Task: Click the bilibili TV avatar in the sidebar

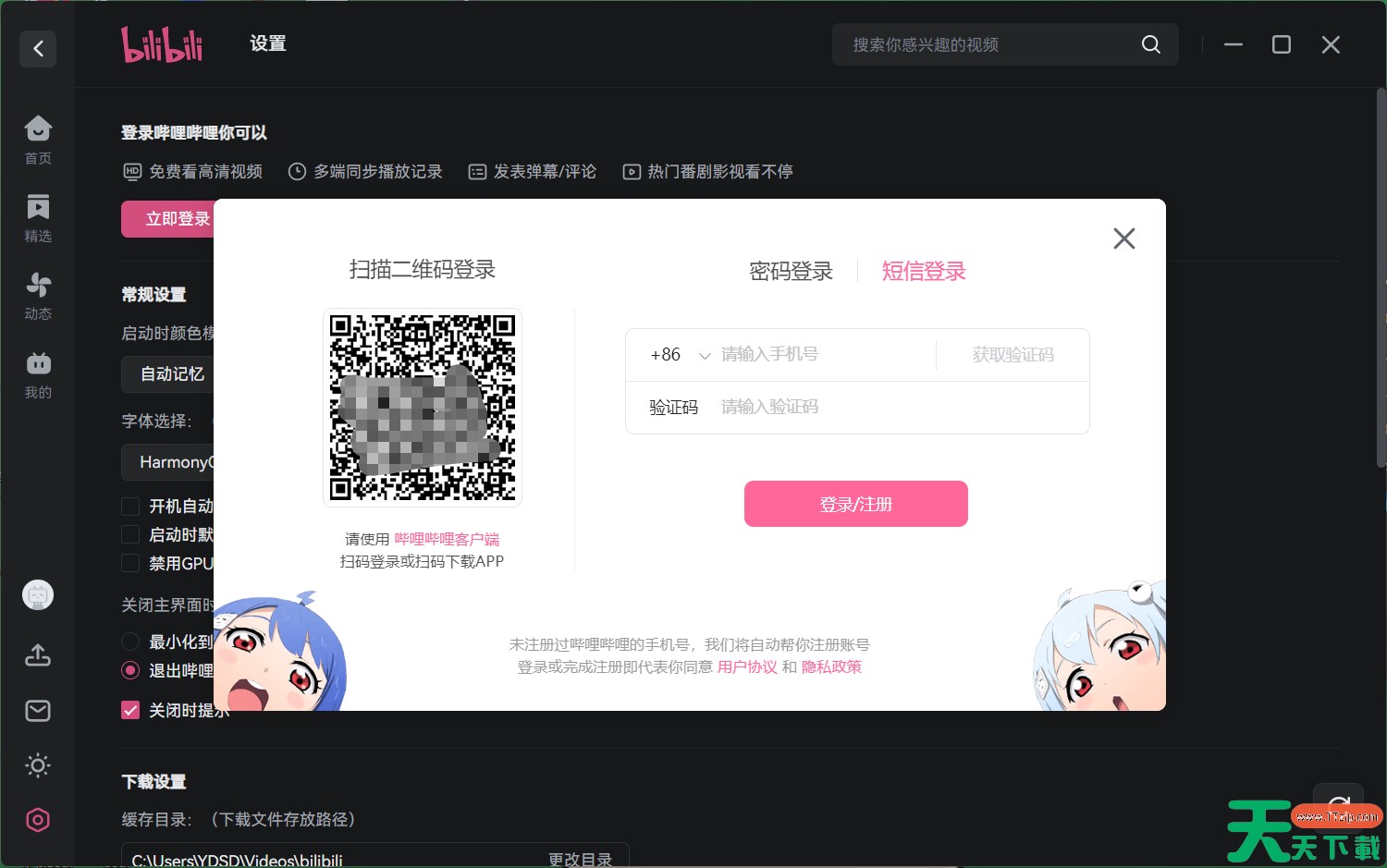Action: (37, 594)
